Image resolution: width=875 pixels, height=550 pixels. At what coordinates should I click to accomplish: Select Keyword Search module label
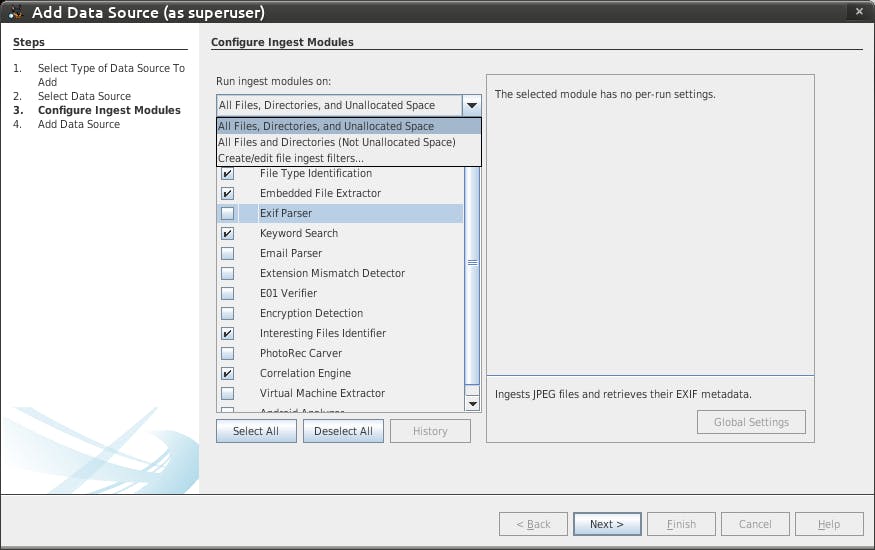(x=299, y=233)
